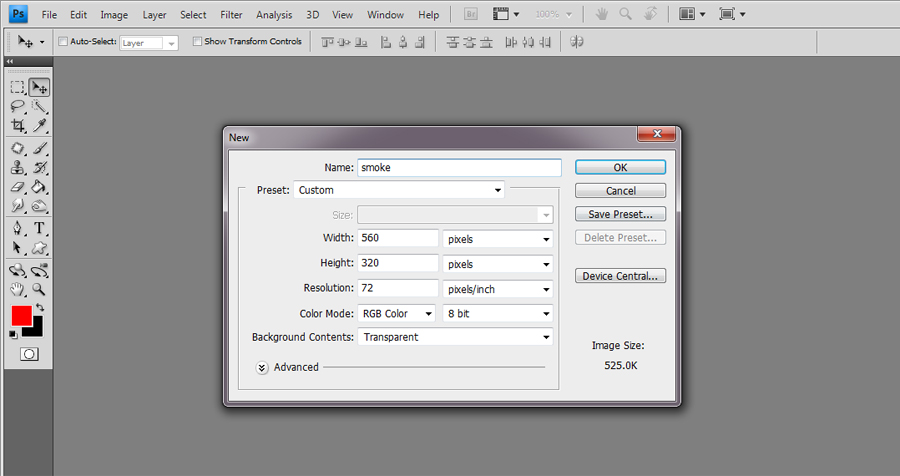900x476 pixels.
Task: Open the Edit menu
Action: (79, 15)
